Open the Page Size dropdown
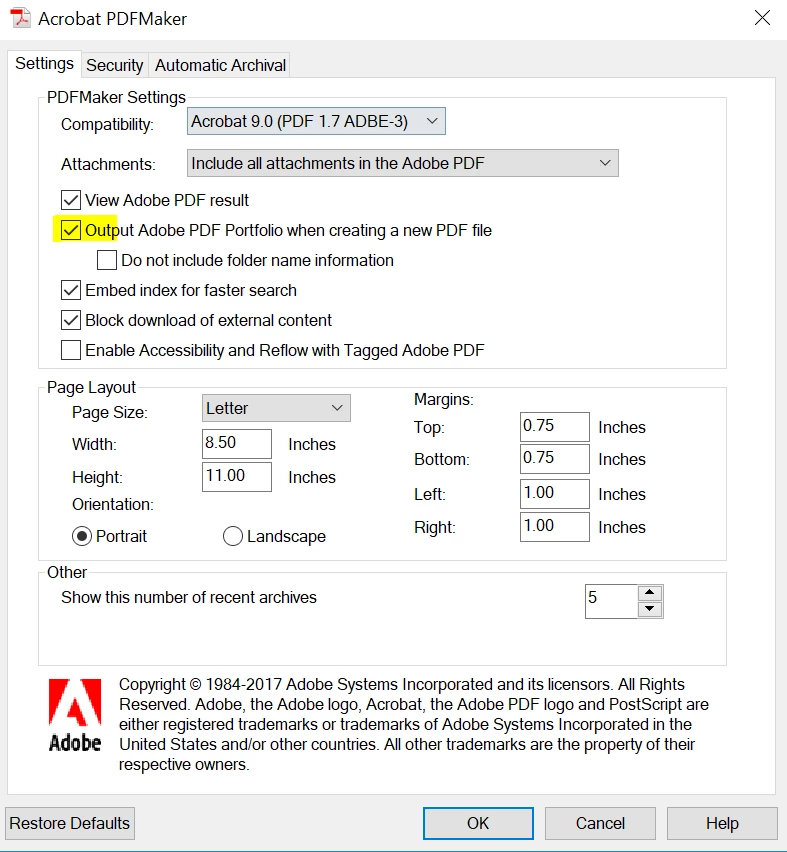This screenshot has width=787, height=852. click(276, 408)
